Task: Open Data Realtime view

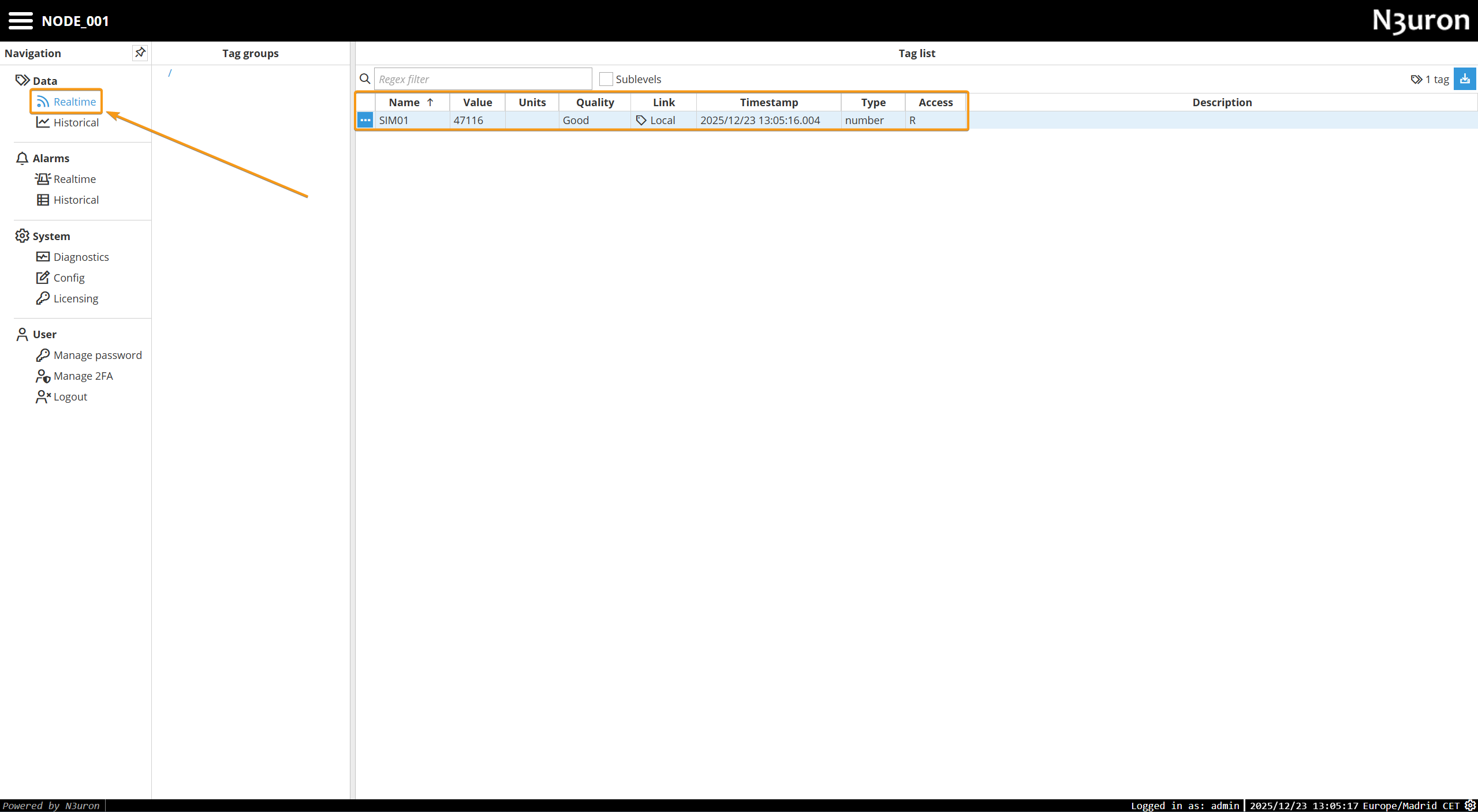Action: 74,102
